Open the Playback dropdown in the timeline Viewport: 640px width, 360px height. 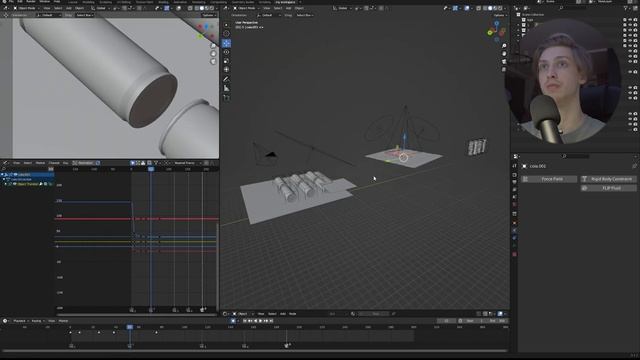point(20,321)
